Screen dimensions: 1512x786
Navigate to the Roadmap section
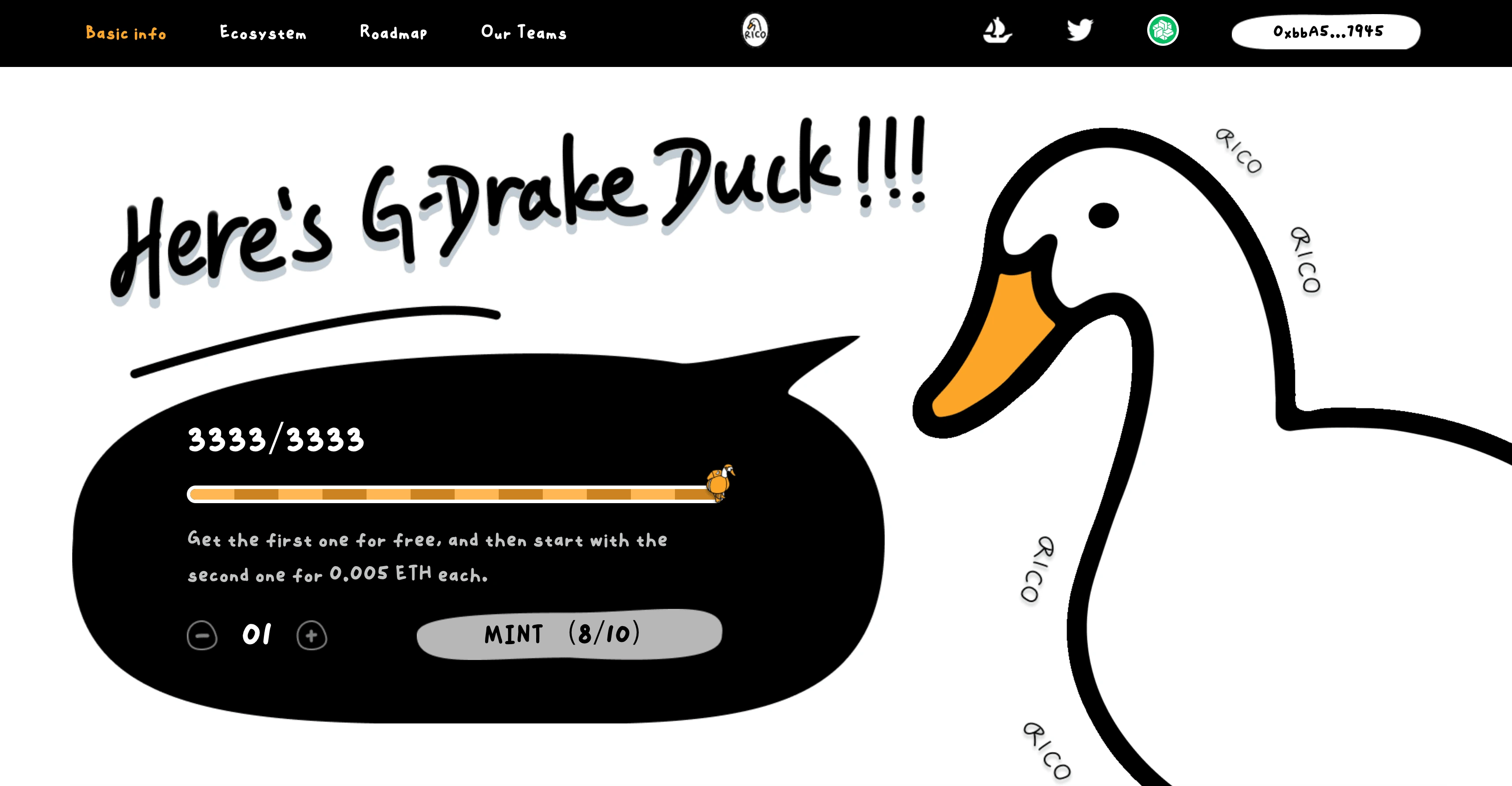pos(393,33)
